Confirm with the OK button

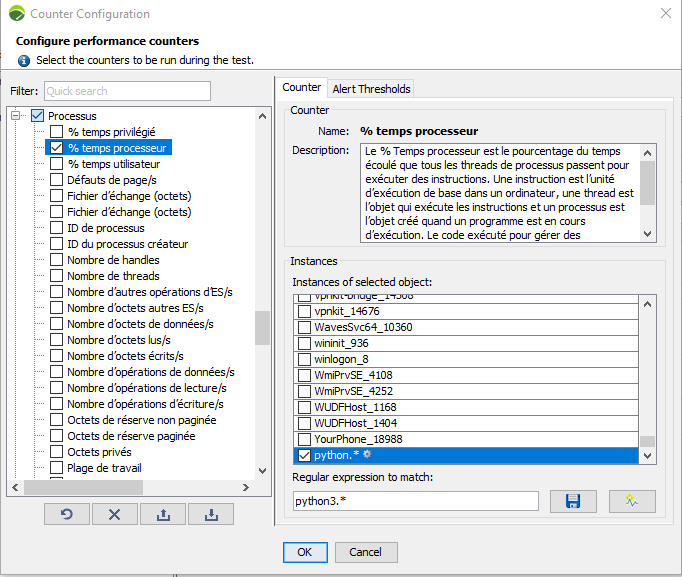pos(304,552)
